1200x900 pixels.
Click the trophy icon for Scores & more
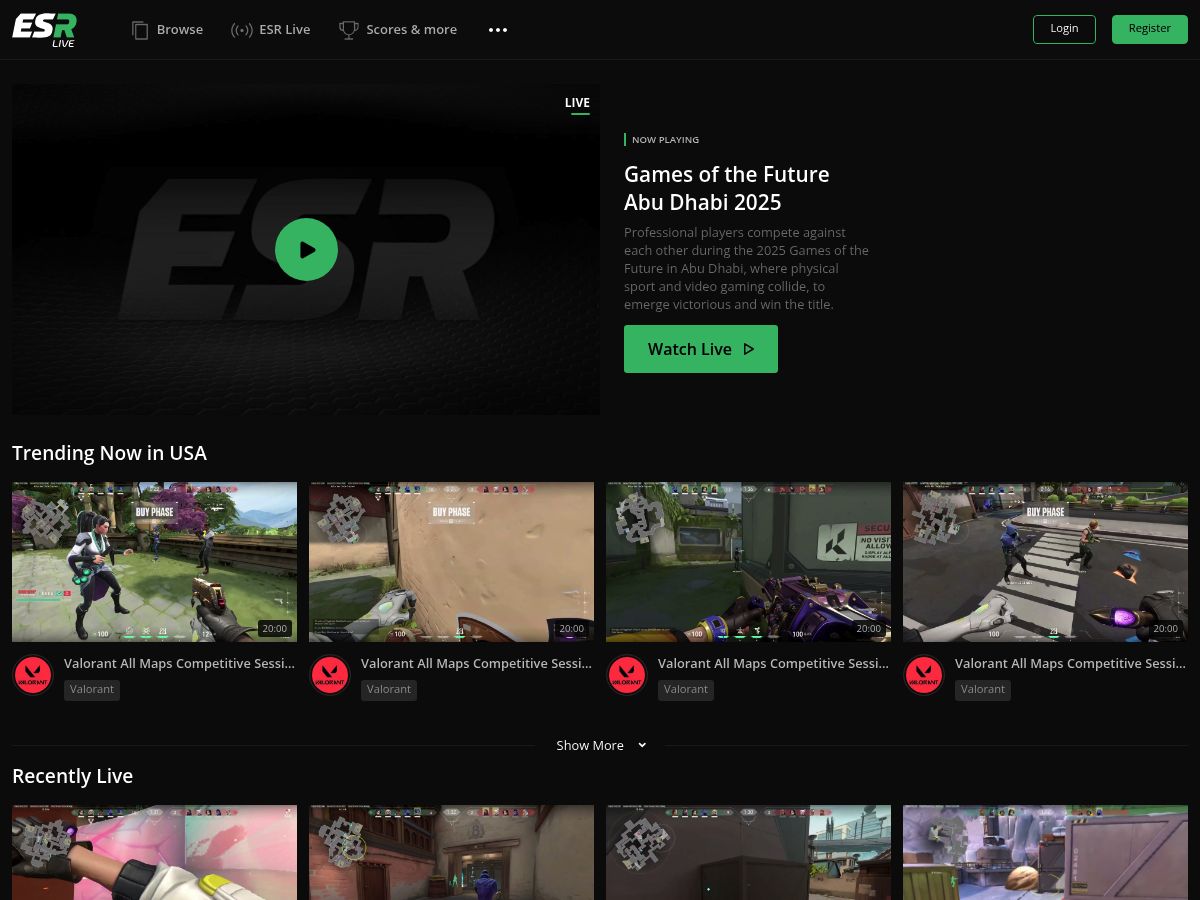(348, 30)
